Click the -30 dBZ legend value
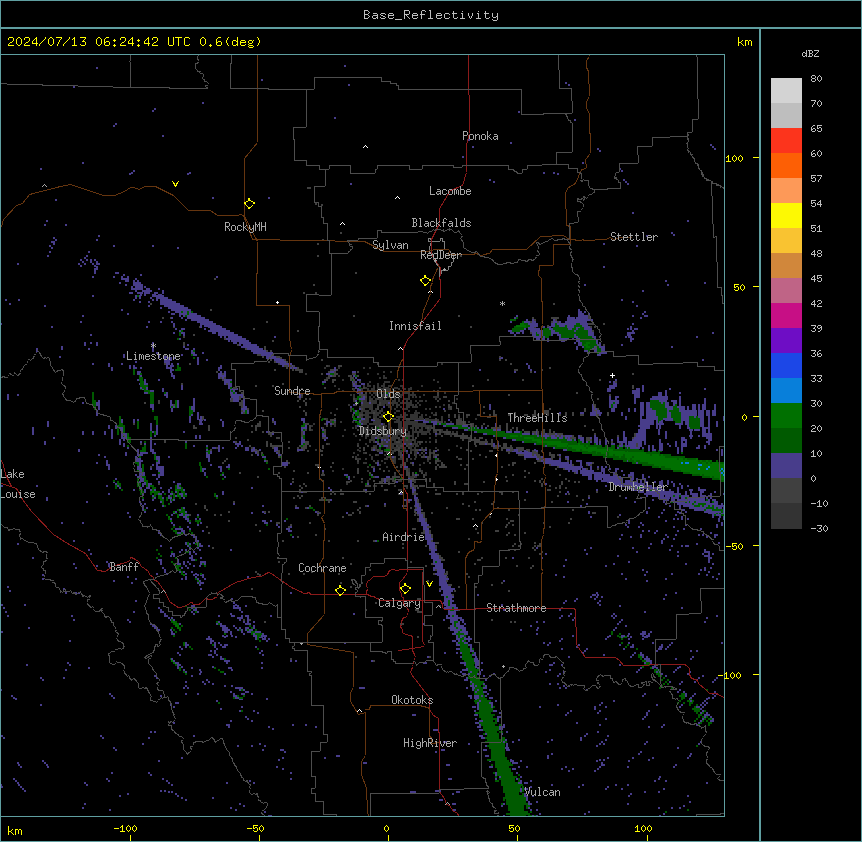The width and height of the screenshot is (862, 842). pyautogui.click(x=819, y=529)
